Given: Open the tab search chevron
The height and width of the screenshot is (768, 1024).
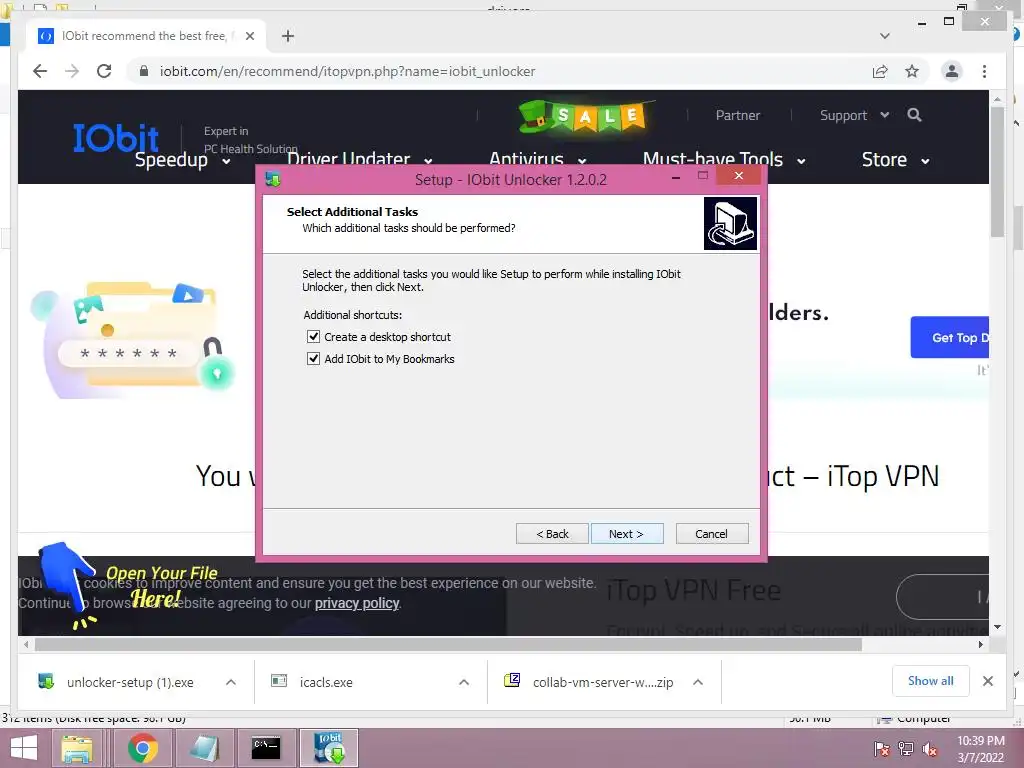Looking at the screenshot, I should [885, 36].
